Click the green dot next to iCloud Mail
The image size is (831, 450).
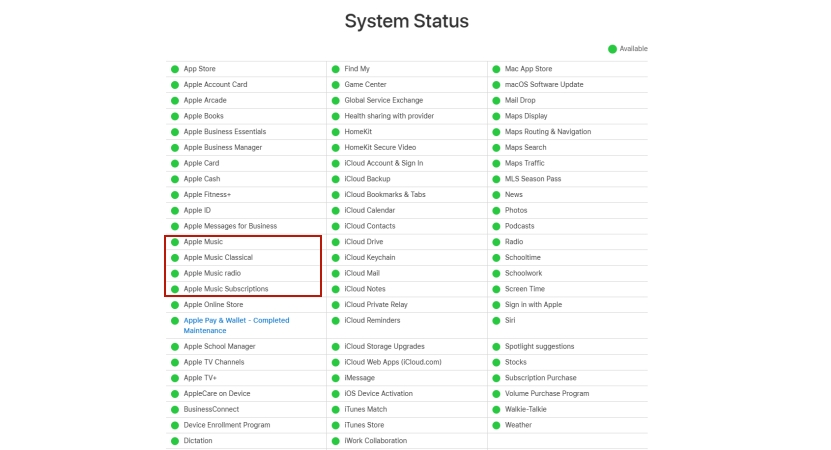point(335,273)
